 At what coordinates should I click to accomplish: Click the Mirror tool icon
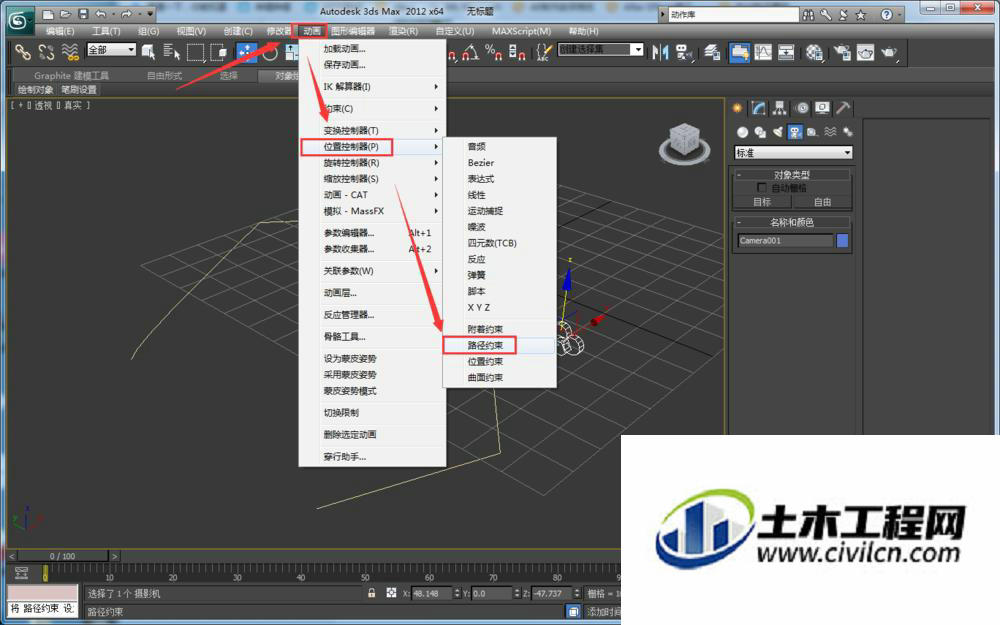coord(661,52)
